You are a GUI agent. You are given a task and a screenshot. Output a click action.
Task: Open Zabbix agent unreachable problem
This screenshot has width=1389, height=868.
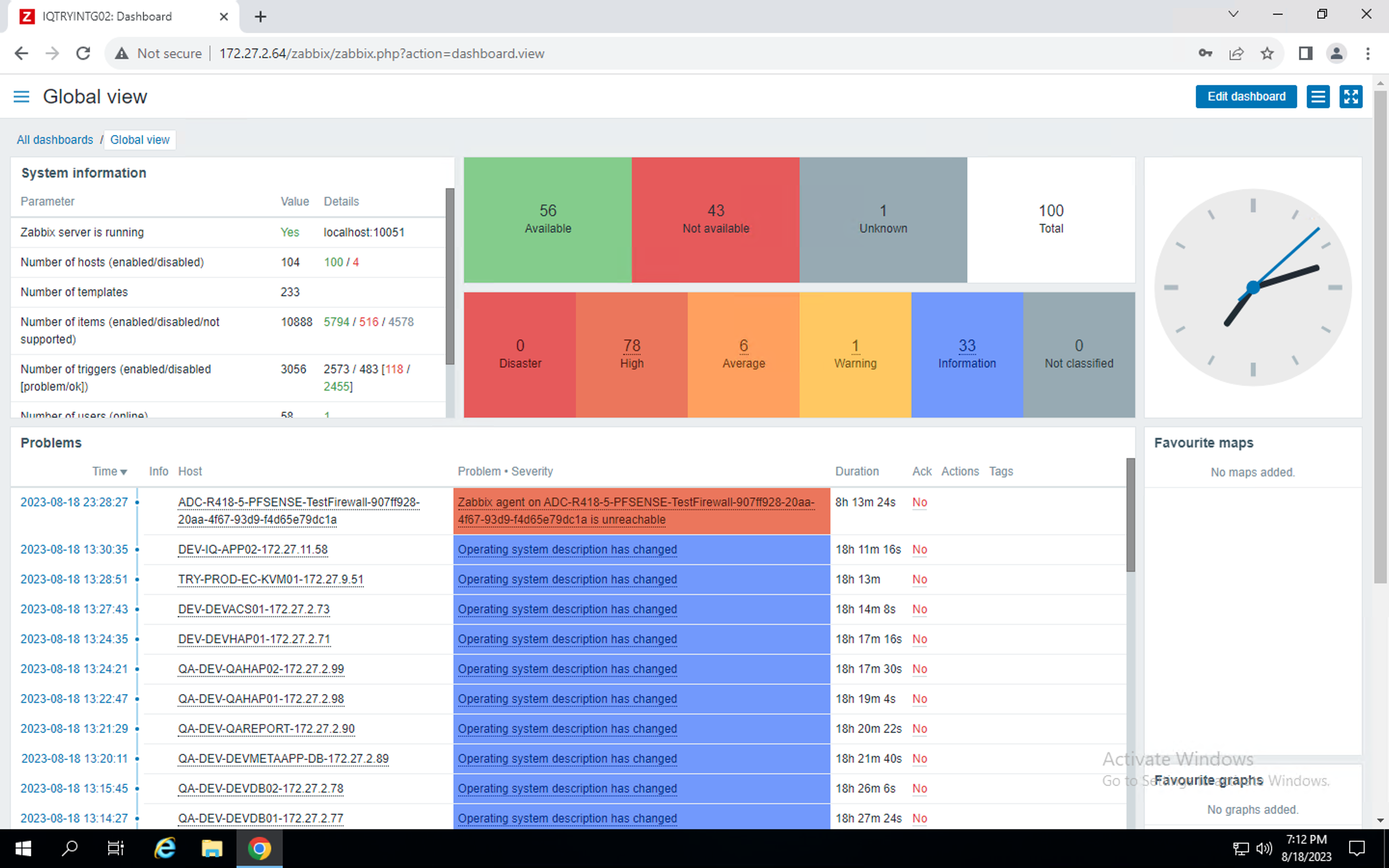click(x=636, y=511)
